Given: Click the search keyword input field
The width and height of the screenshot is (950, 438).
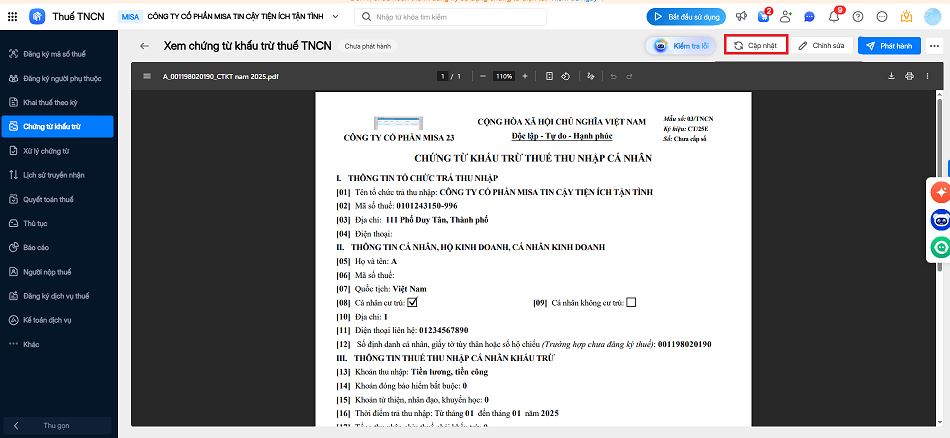Looking at the screenshot, I should pos(450,17).
